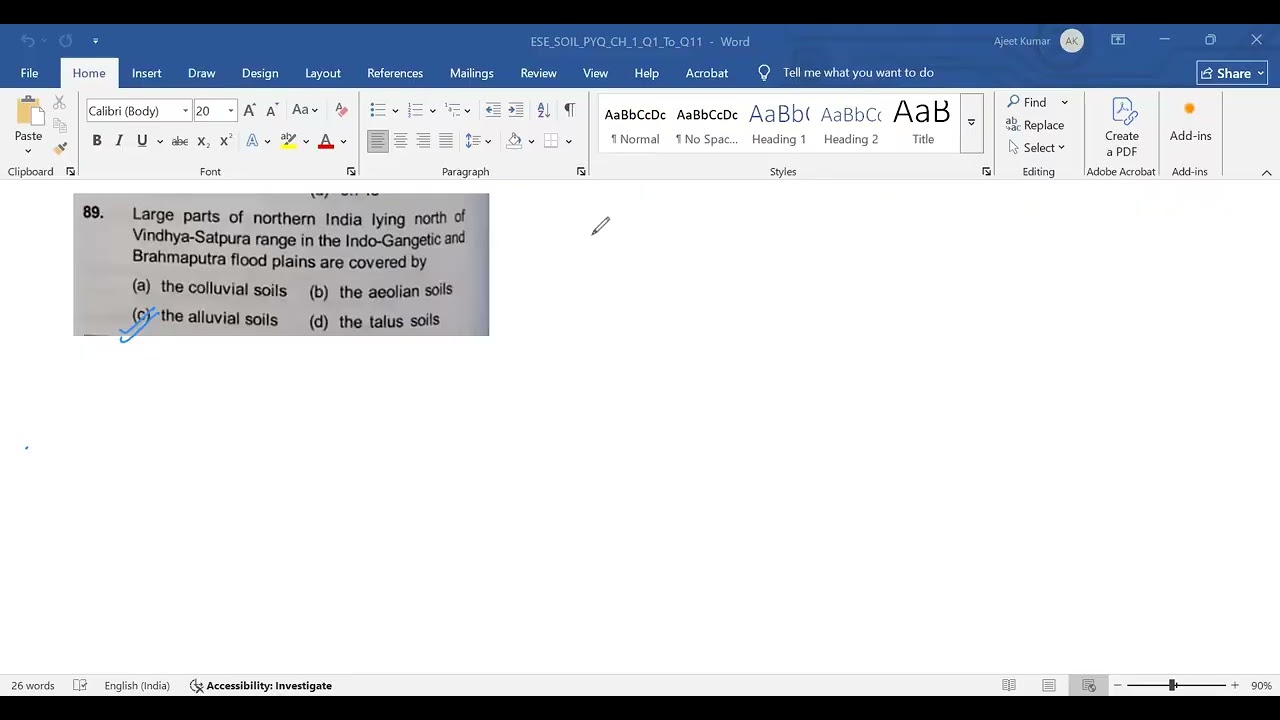The image size is (1280, 720).
Task: Click the Accessibility Investigate status icon
Action: [x=197, y=686]
